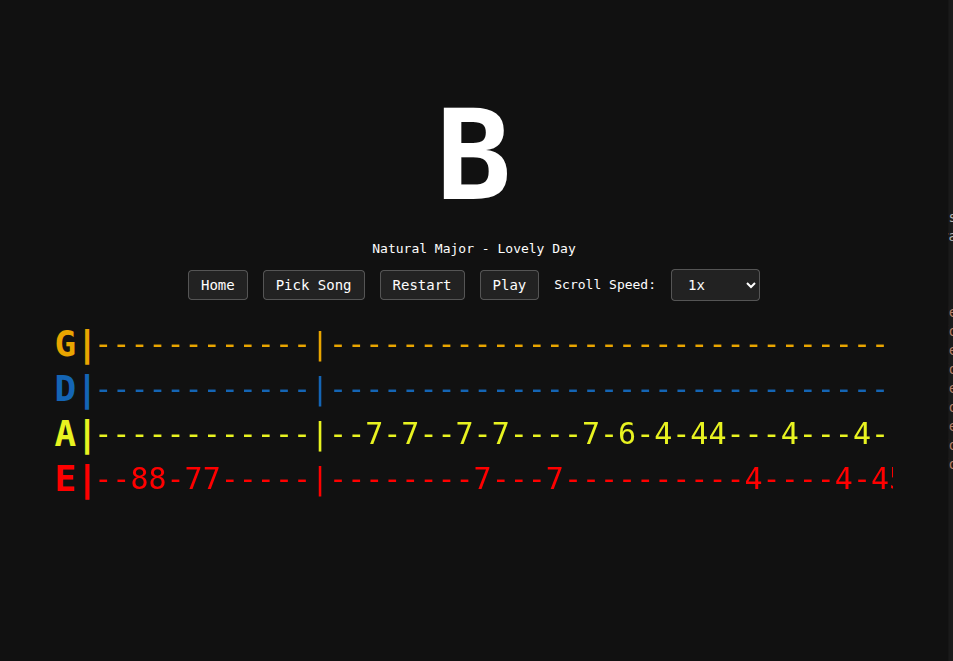Click the red 77 fret notes

click(x=202, y=479)
